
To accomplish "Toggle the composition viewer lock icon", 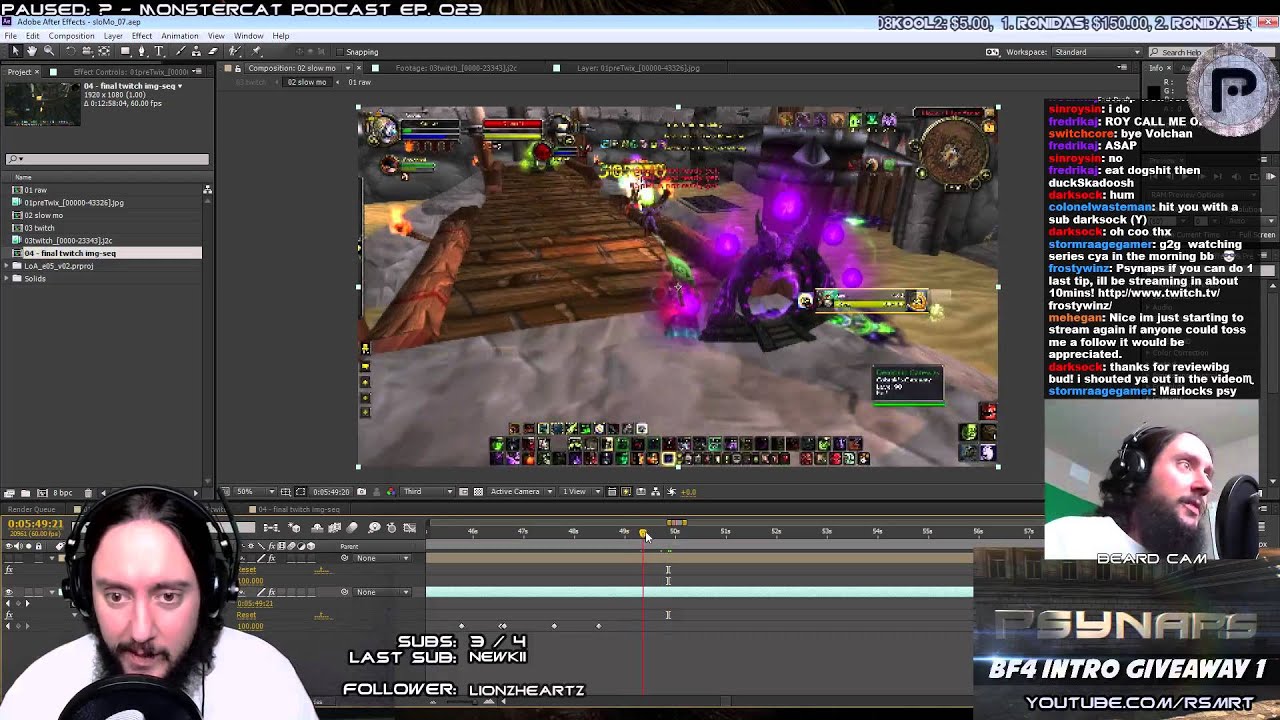I will [237, 68].
